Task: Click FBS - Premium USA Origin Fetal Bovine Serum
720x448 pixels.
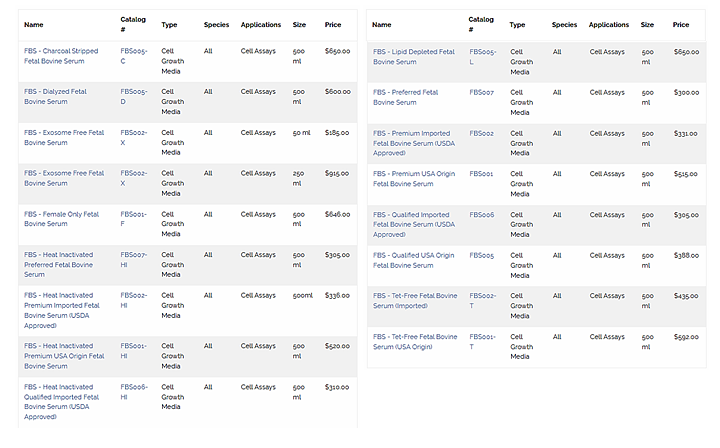Action: [413, 178]
